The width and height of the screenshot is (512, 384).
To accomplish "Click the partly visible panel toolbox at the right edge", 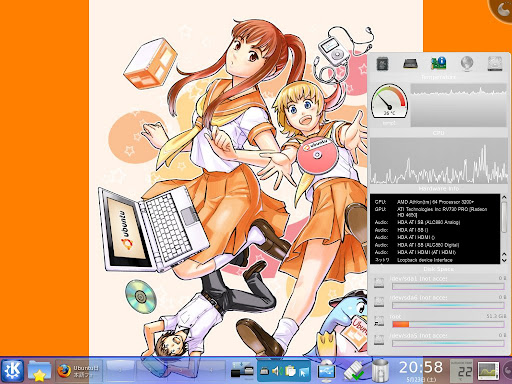I will click(x=507, y=370).
